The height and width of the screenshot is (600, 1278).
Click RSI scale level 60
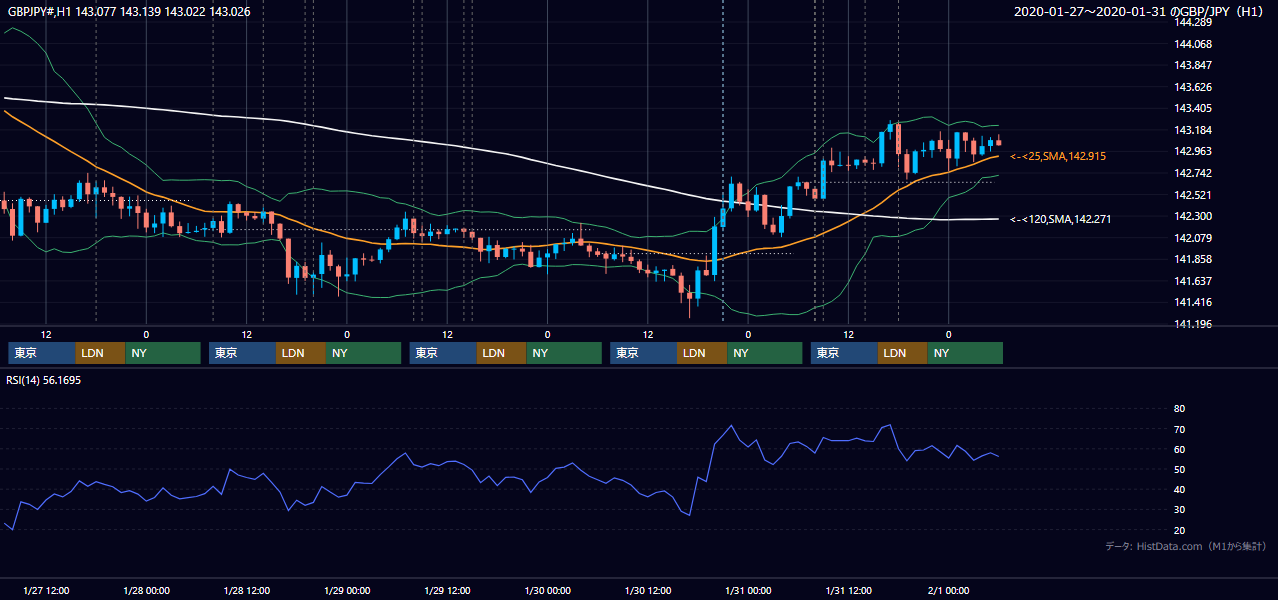coord(1179,449)
